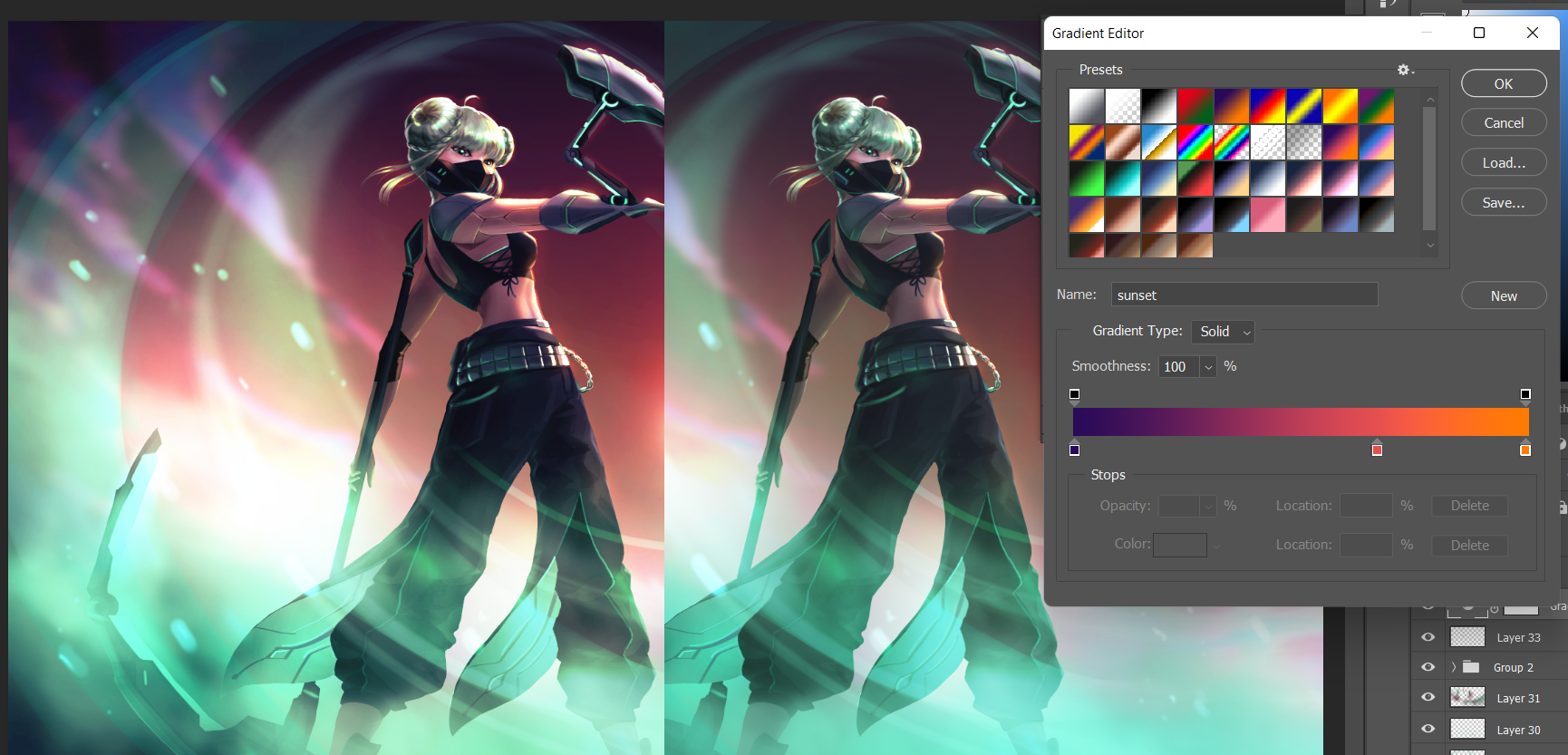Screen dimensions: 1568x755
Task: Select the black to sky blue preset
Action: (1232, 215)
